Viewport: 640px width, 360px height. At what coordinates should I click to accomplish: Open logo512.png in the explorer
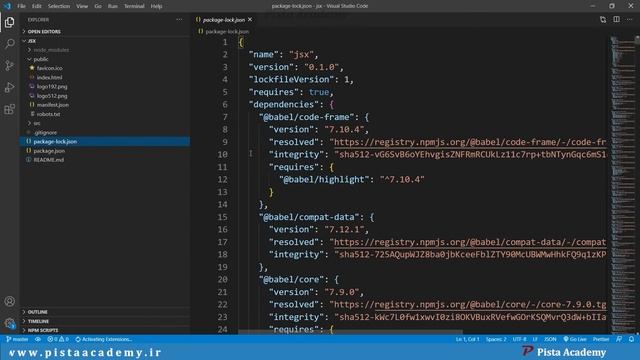[52, 96]
